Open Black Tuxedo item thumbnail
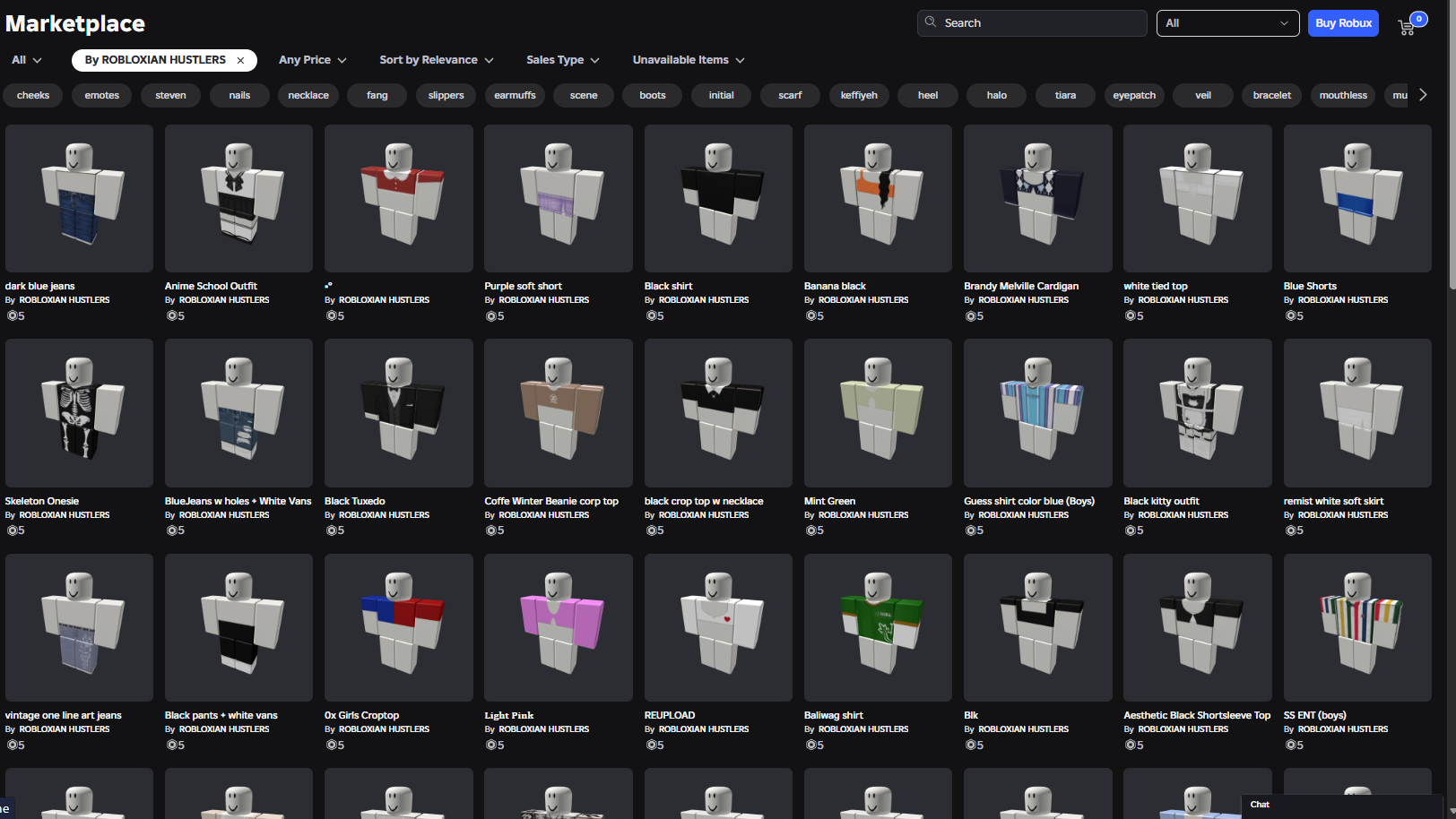1456x819 pixels. pos(399,413)
